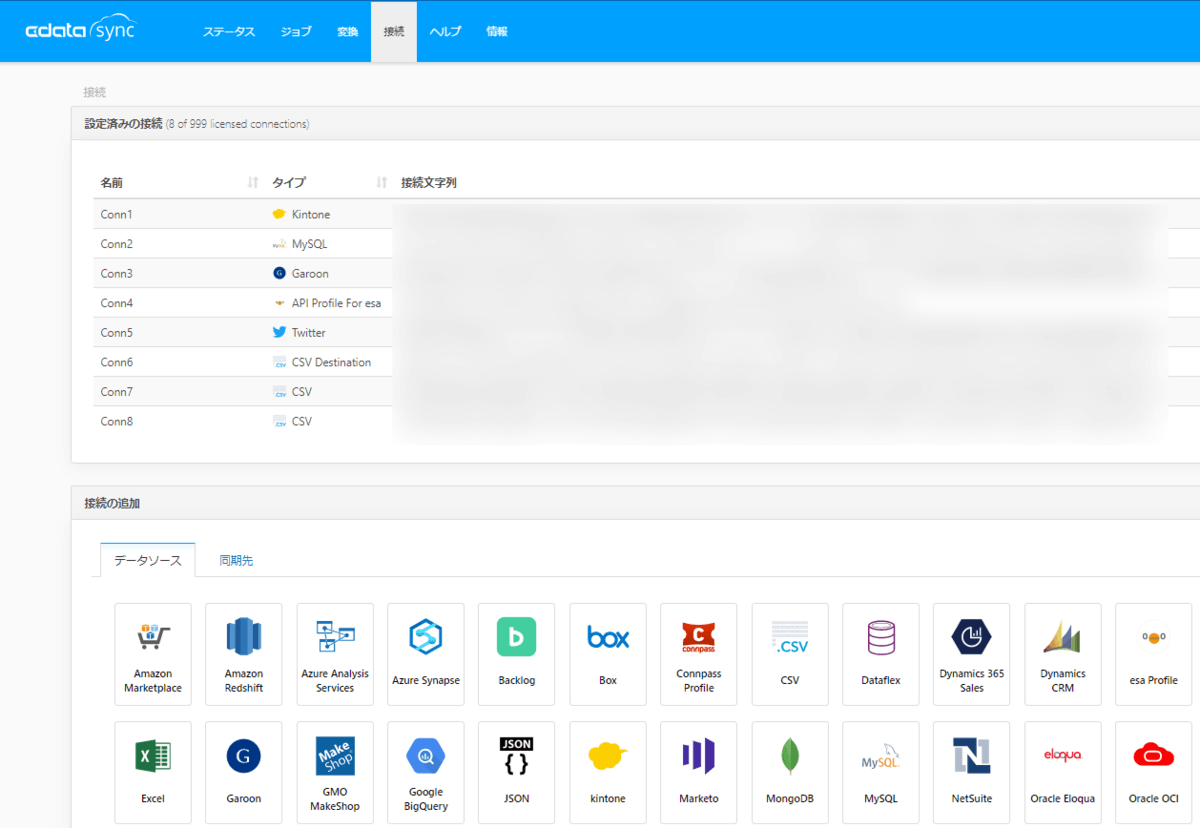Screen dimensions: 1200x828
Task: Open the 情報 menu item
Action: [x=497, y=32]
